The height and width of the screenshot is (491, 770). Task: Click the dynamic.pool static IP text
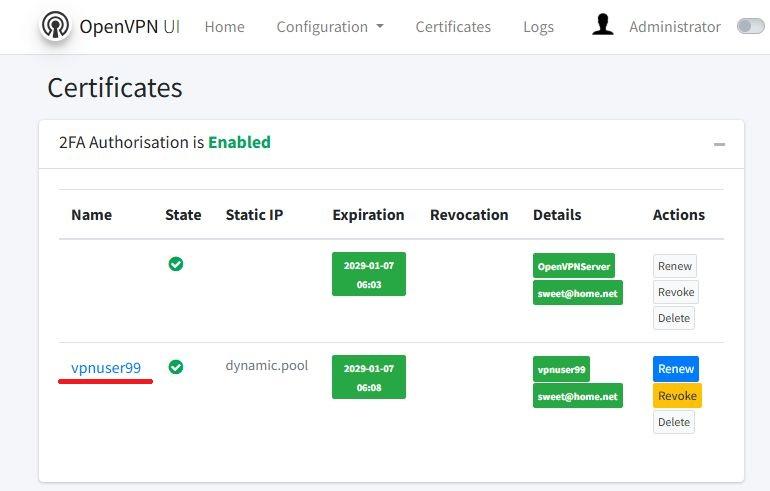(267, 365)
